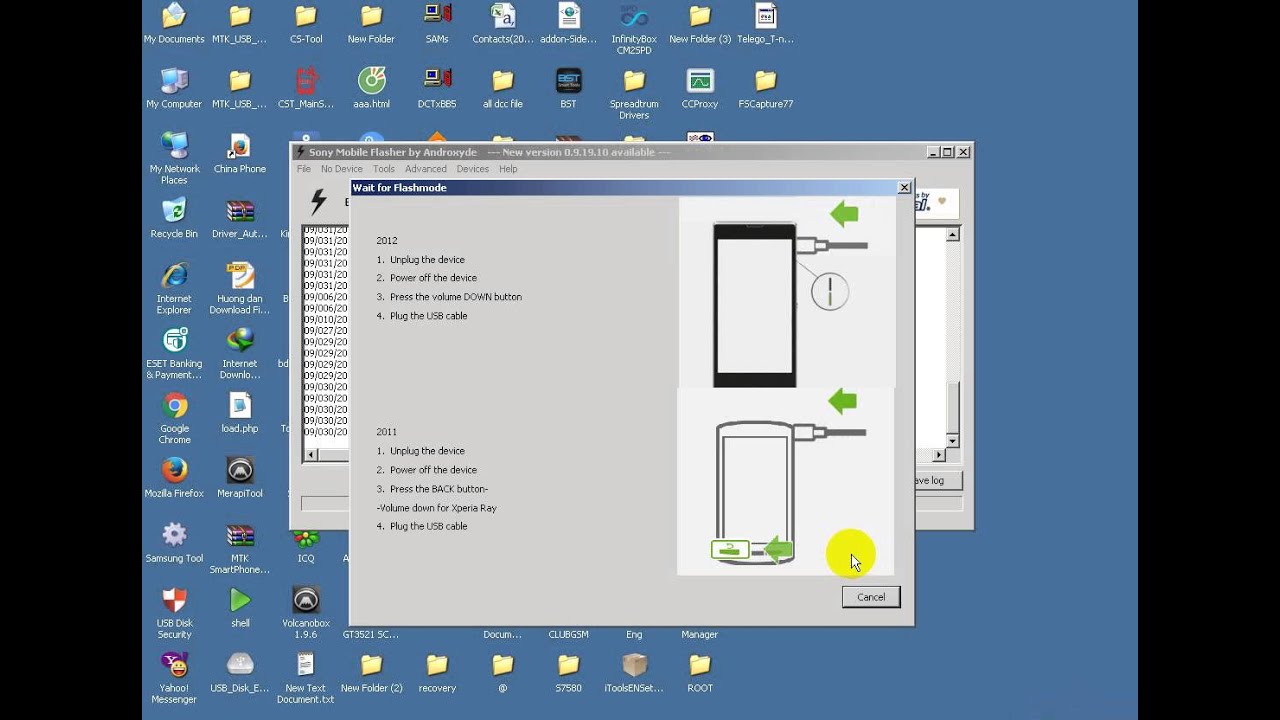The image size is (1280, 720).
Task: Click horizontal log scrollbar right arrow
Action: (939, 455)
